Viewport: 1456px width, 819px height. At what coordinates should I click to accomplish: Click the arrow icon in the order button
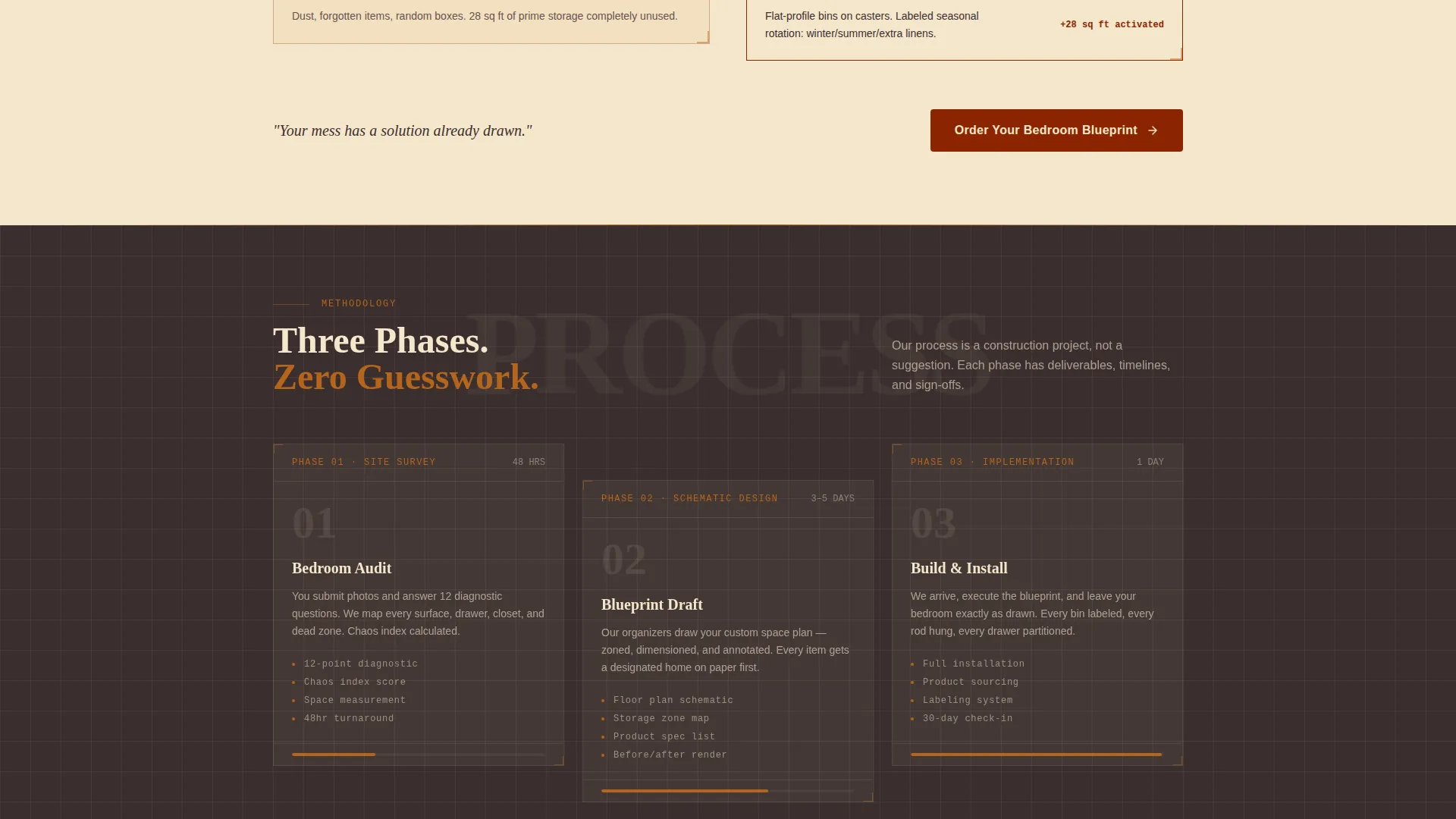pyautogui.click(x=1153, y=130)
